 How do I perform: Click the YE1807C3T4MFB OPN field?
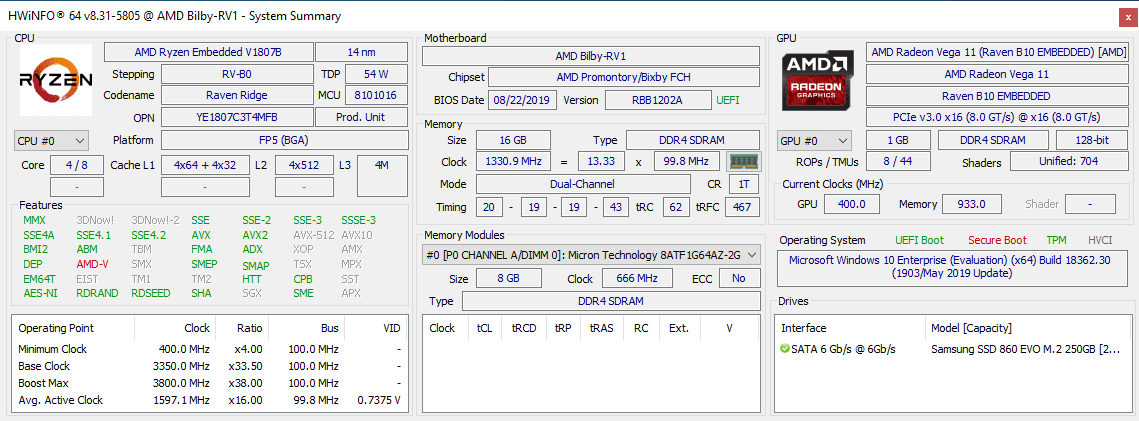pyautogui.click(x=237, y=117)
